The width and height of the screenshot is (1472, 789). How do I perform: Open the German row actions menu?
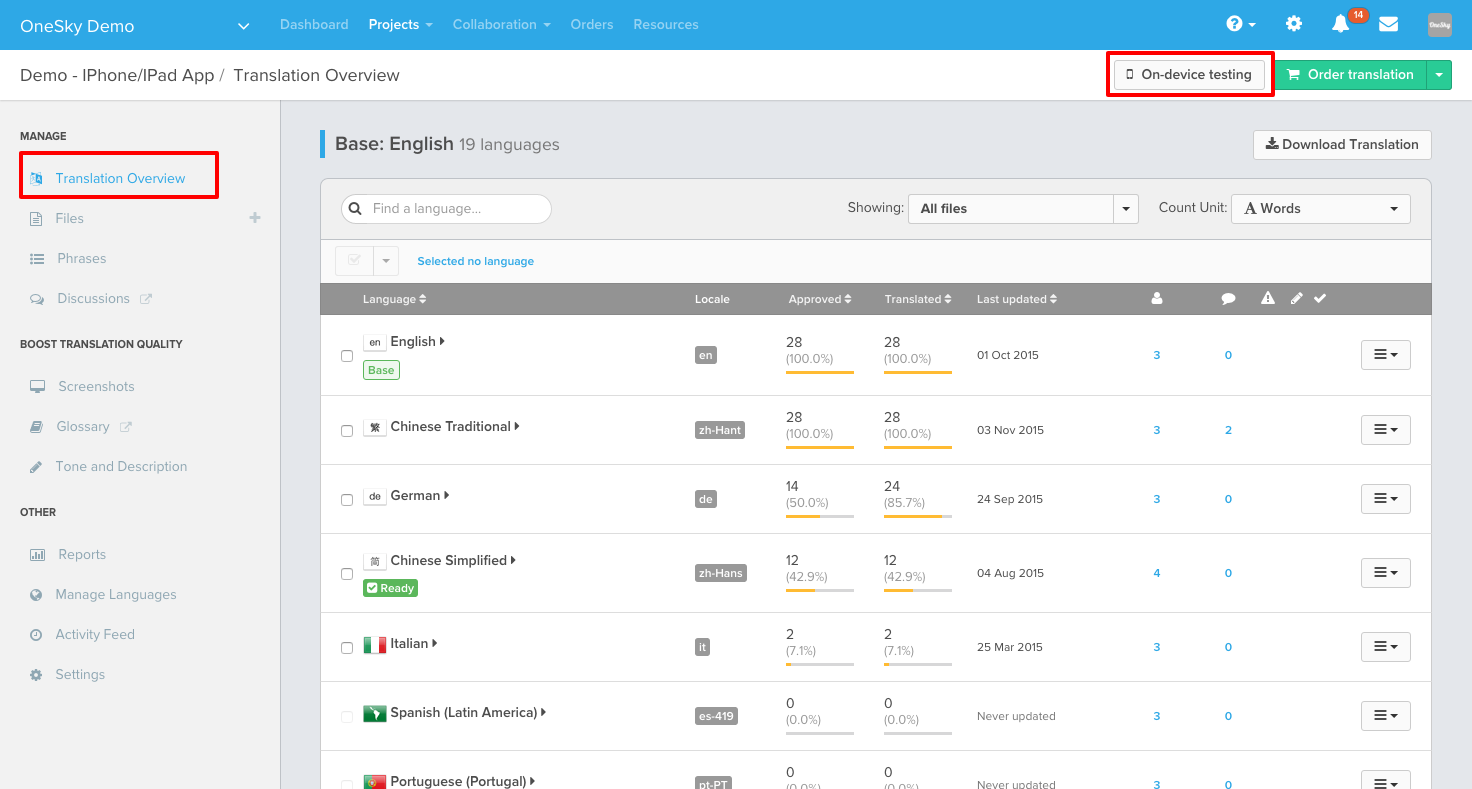pyautogui.click(x=1385, y=499)
